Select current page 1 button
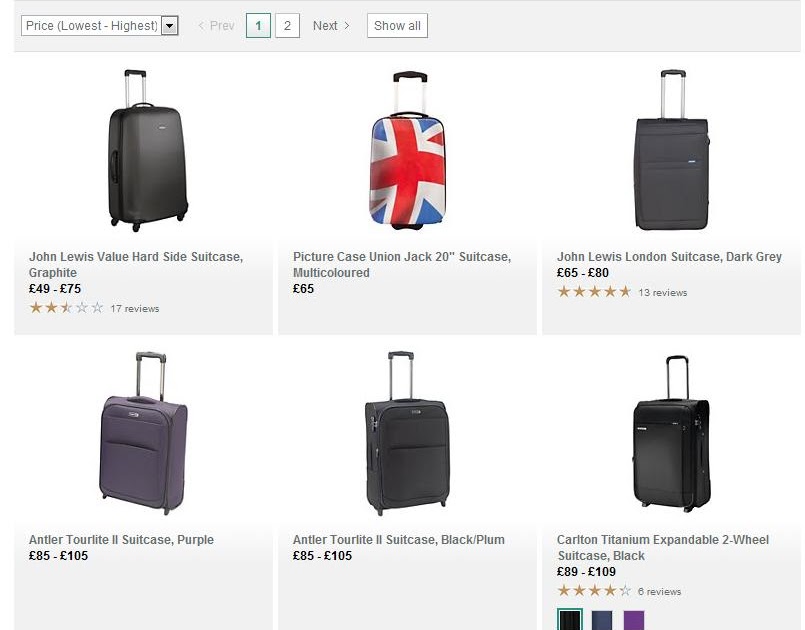Viewport: 805px width, 630px height. pyautogui.click(x=258, y=26)
